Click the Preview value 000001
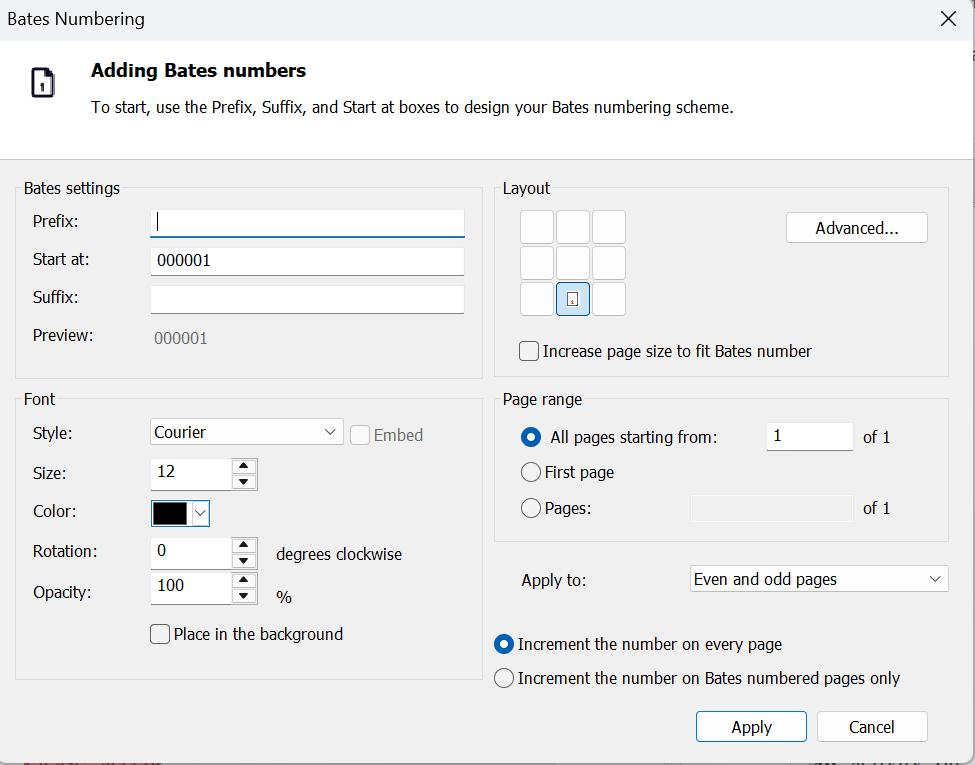 [180, 338]
